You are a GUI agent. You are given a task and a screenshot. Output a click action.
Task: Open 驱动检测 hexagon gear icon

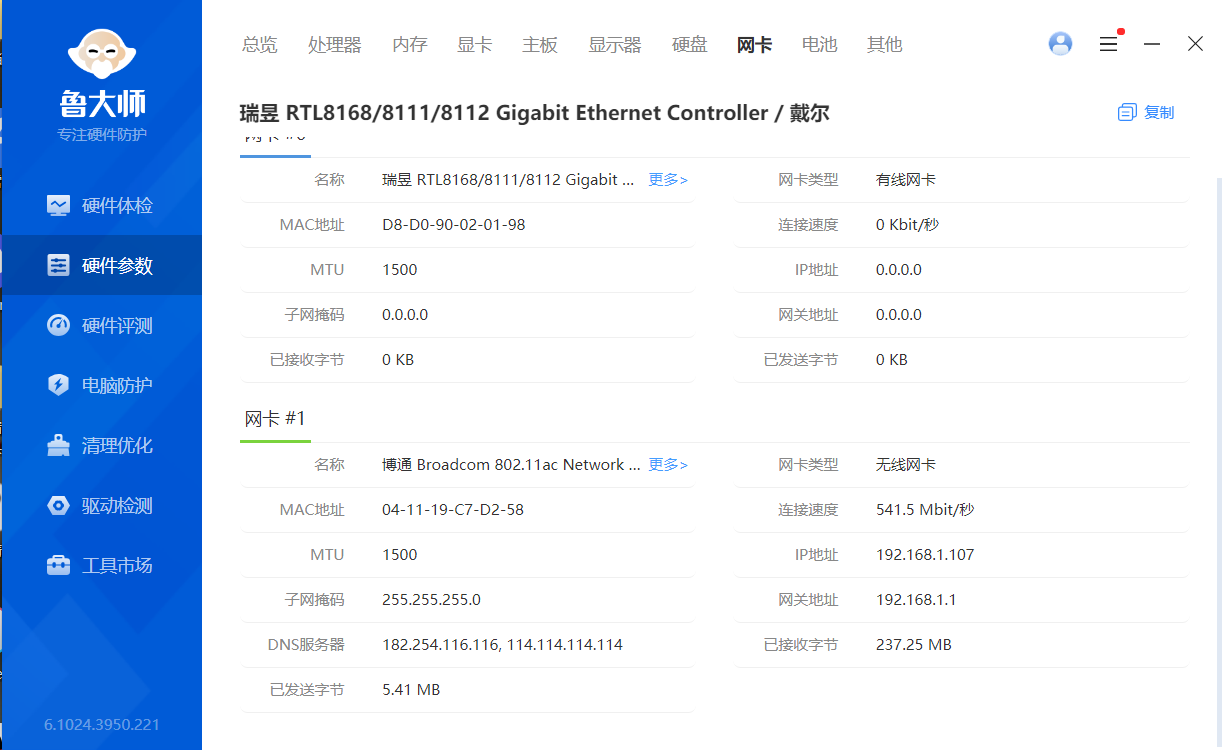click(59, 506)
